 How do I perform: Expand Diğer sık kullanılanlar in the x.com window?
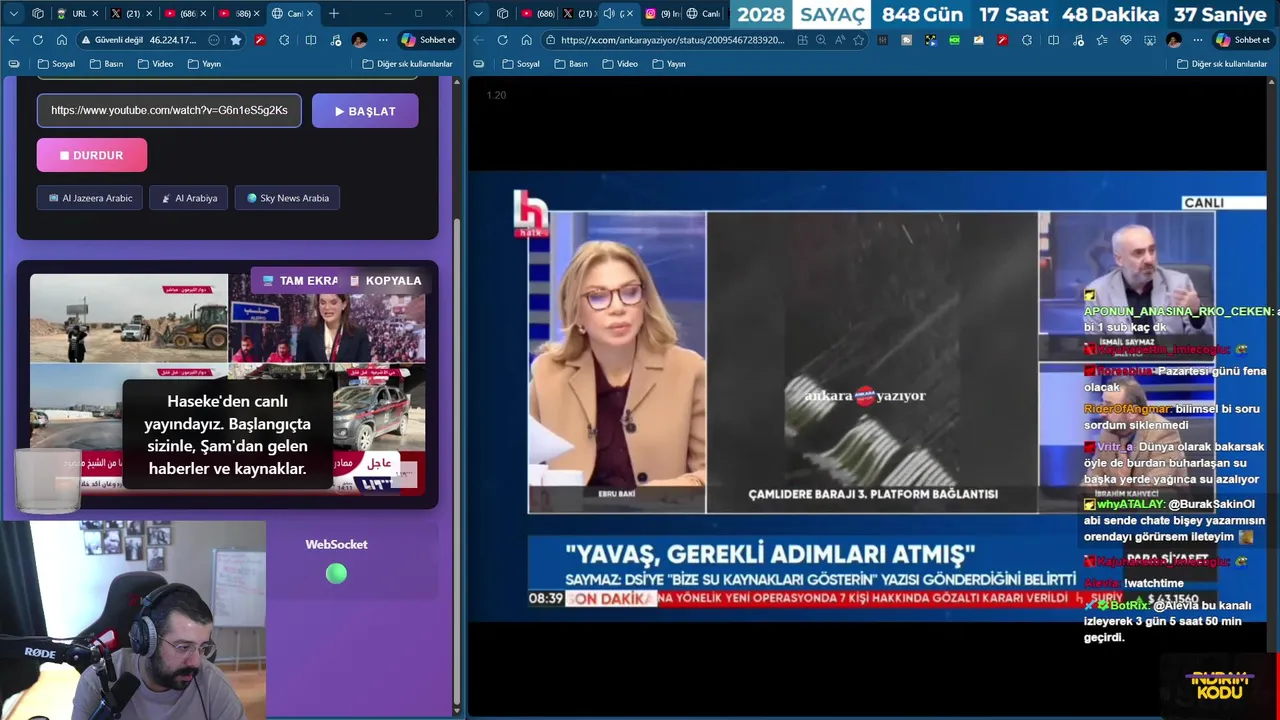1222,64
